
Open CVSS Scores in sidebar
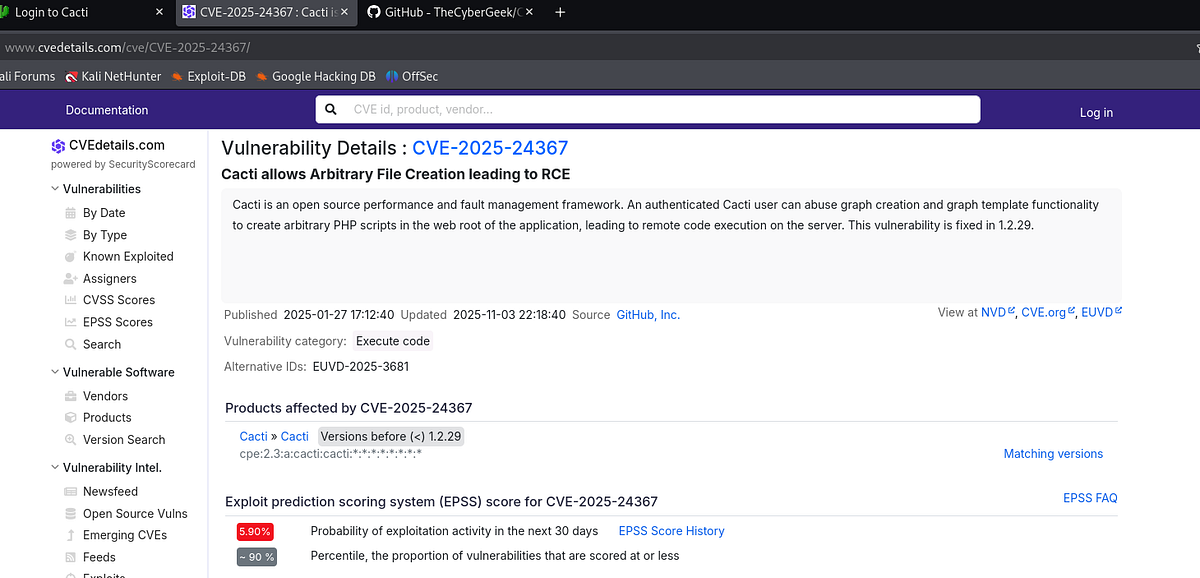click(119, 300)
